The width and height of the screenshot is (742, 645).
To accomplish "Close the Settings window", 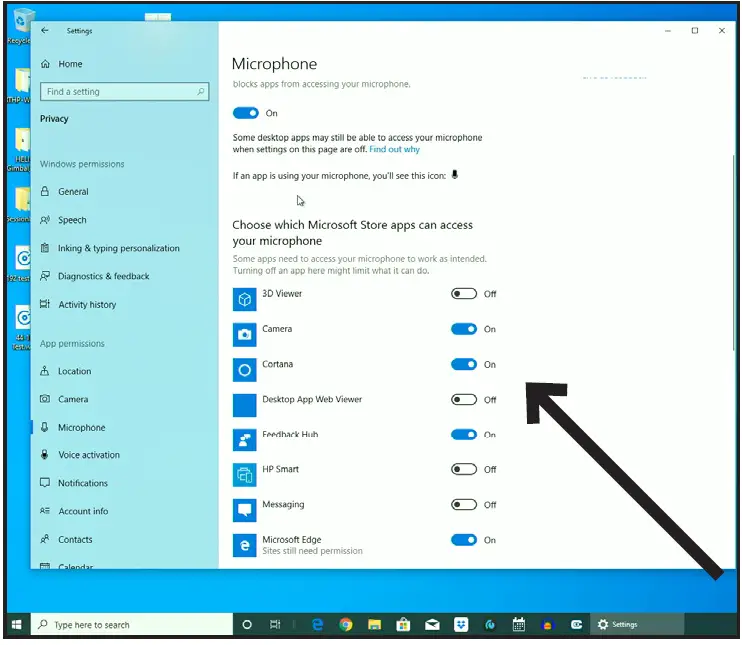I will [722, 31].
